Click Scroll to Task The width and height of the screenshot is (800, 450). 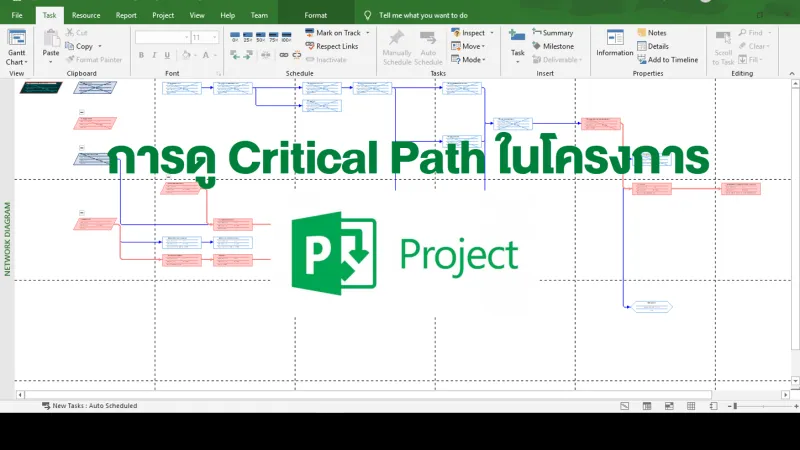723,48
